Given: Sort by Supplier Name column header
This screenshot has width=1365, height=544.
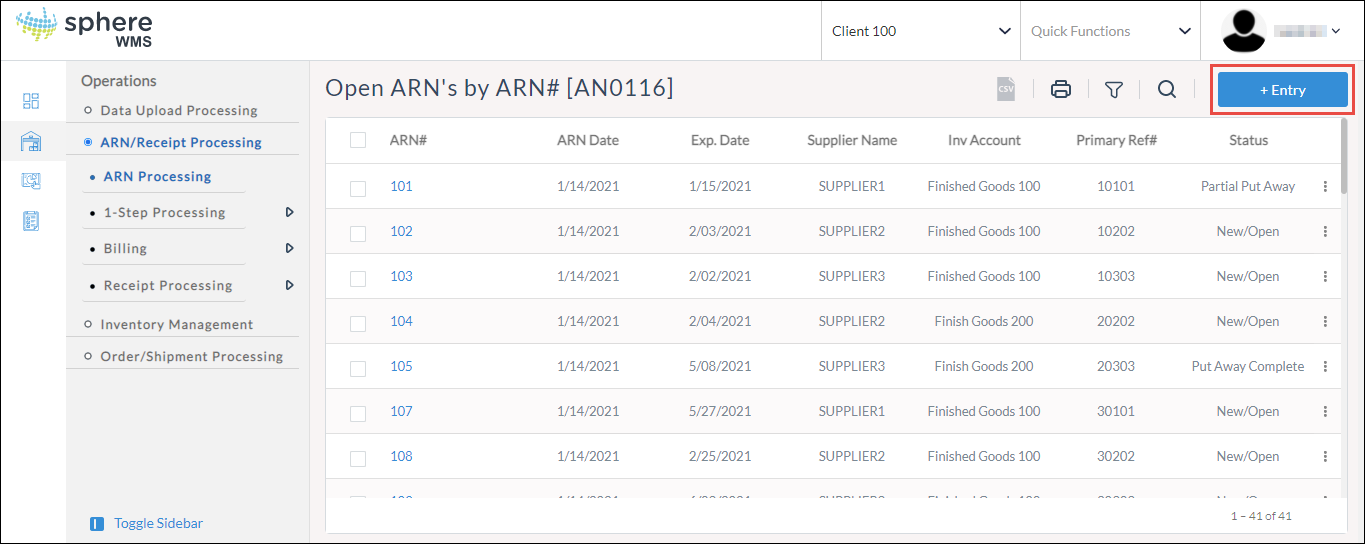Looking at the screenshot, I should (x=852, y=140).
